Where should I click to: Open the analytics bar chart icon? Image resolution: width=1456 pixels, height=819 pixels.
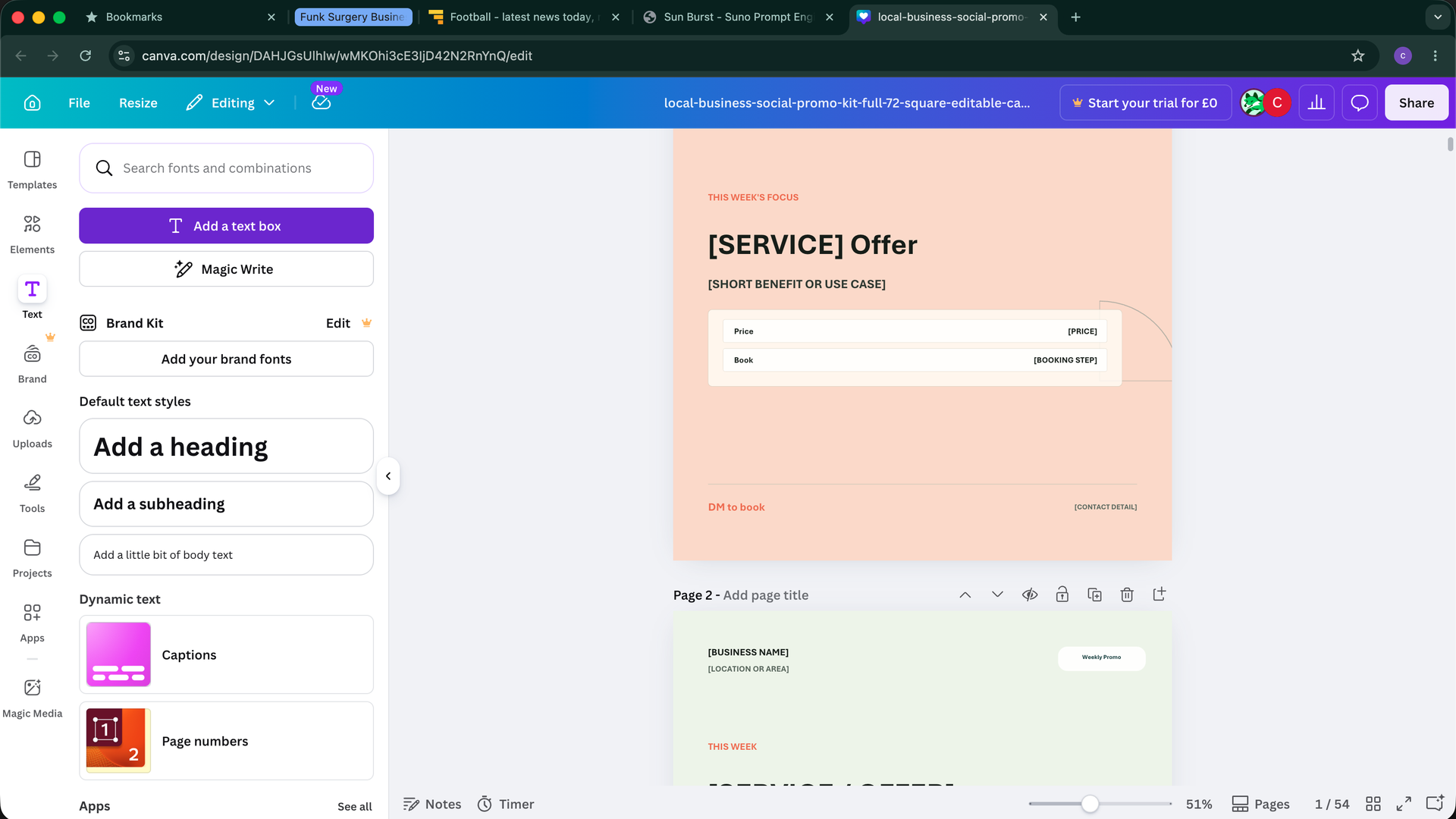[x=1316, y=103]
